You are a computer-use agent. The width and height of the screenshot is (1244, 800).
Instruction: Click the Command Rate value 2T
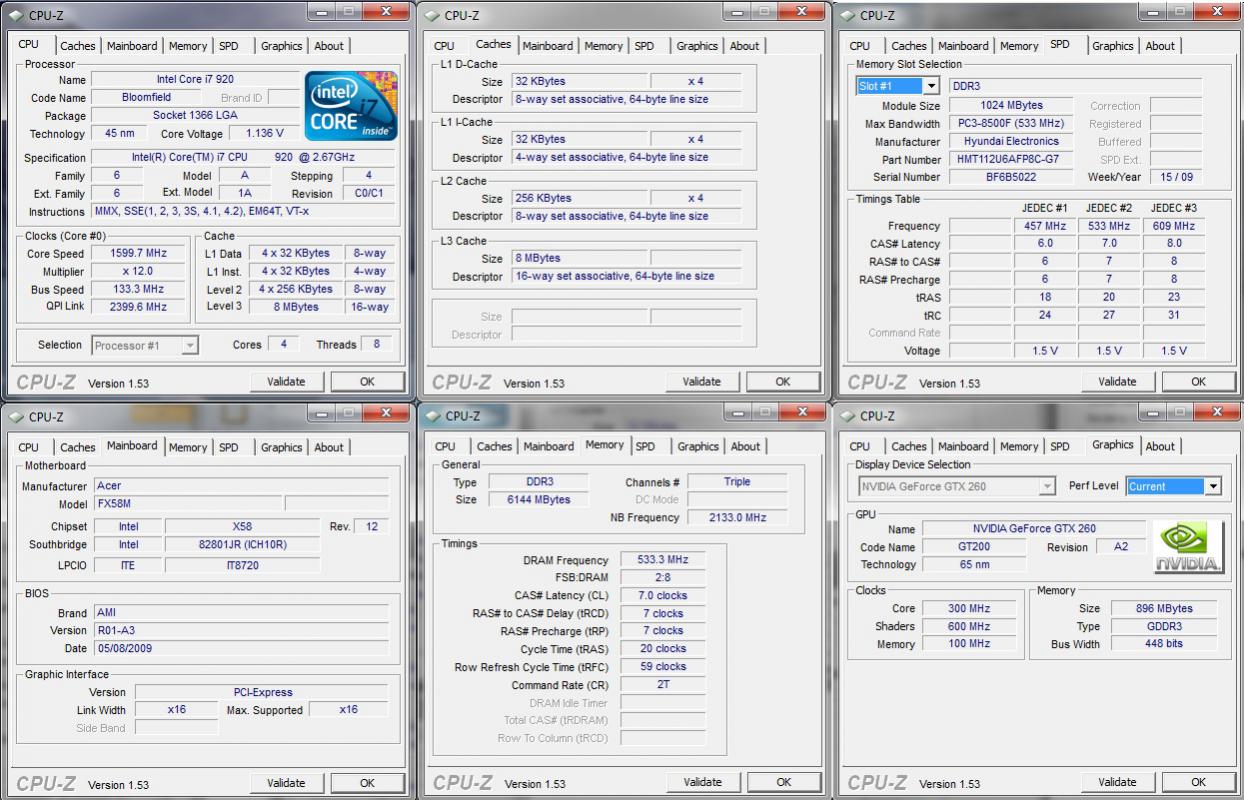[x=662, y=686]
